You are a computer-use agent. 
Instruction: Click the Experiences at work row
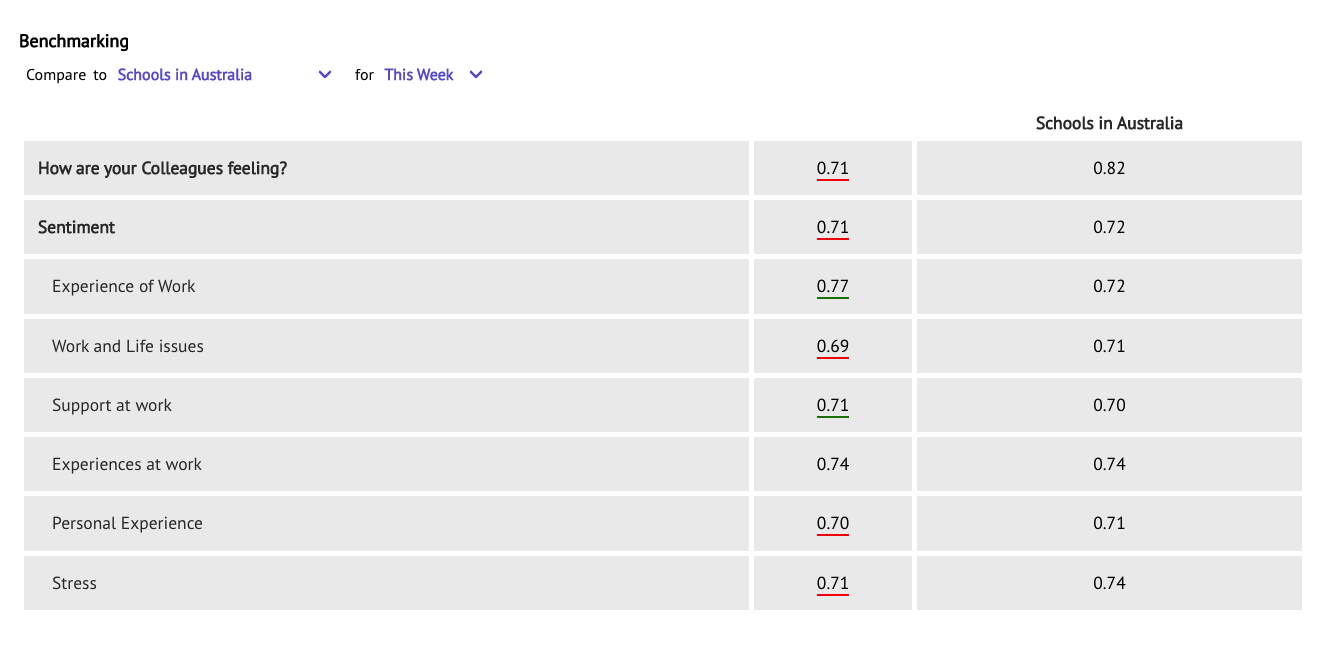[x=386, y=464]
